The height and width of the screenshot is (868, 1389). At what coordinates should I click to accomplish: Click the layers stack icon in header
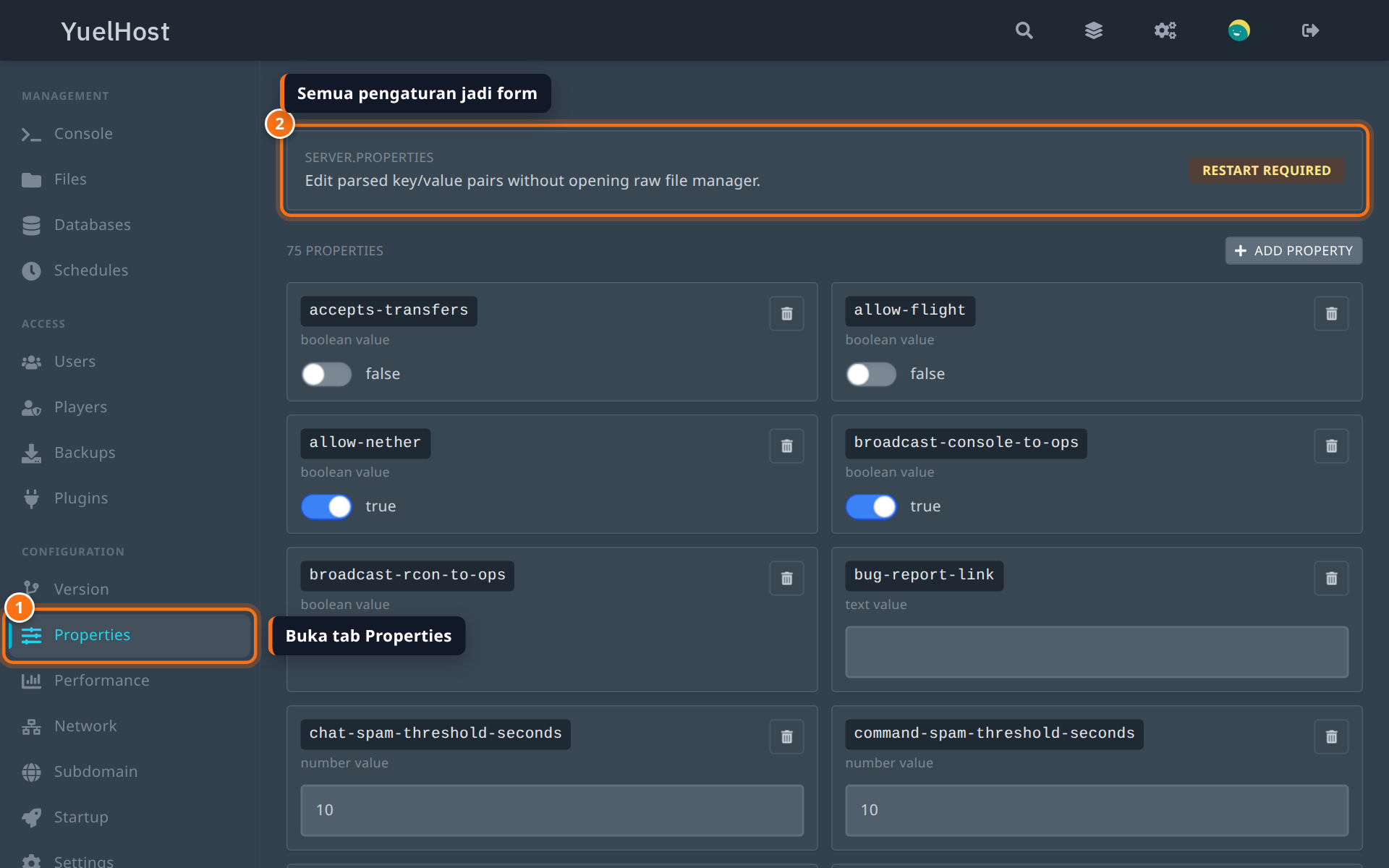pyautogui.click(x=1094, y=30)
